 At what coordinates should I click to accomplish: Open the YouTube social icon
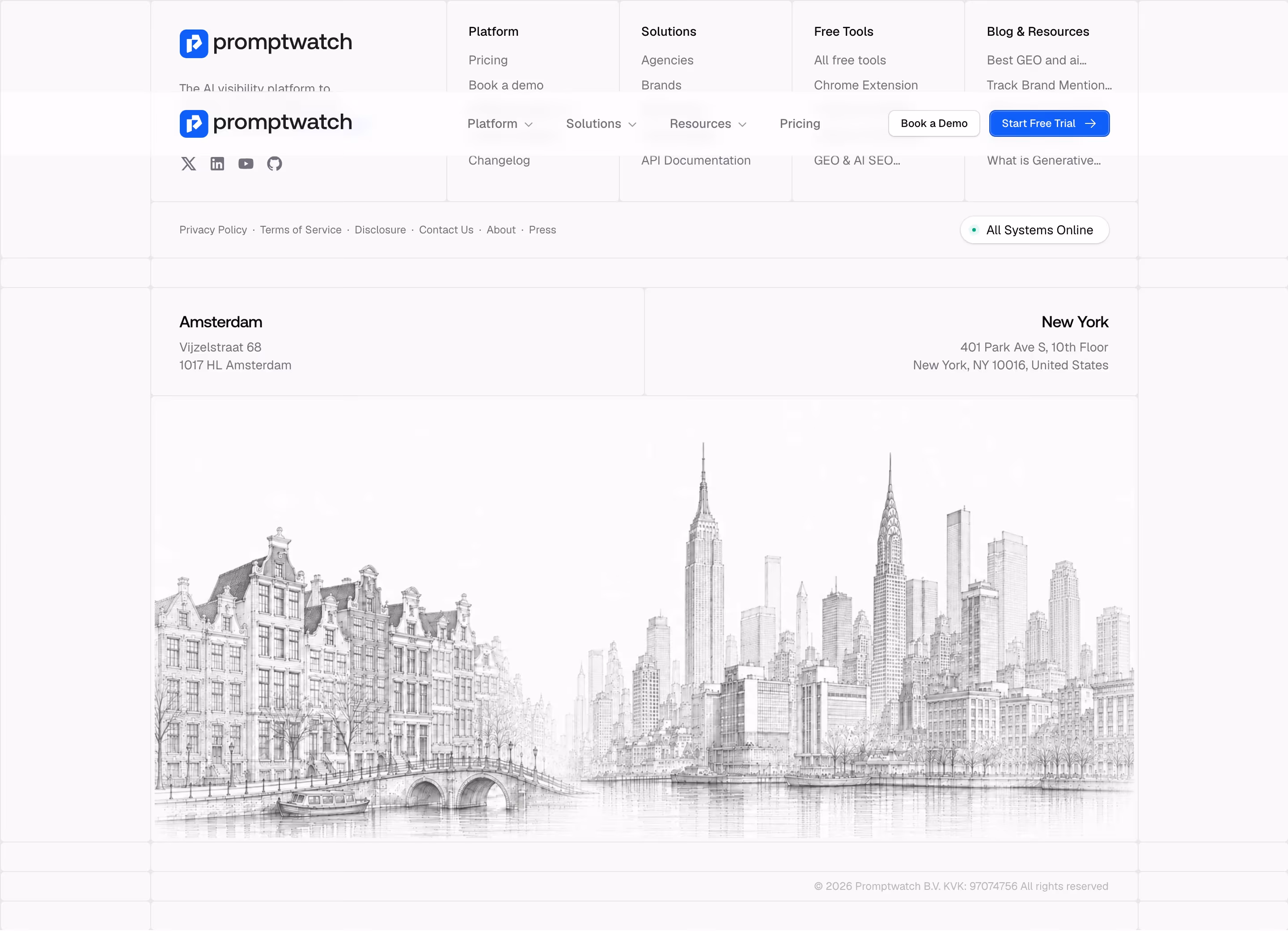(x=246, y=164)
